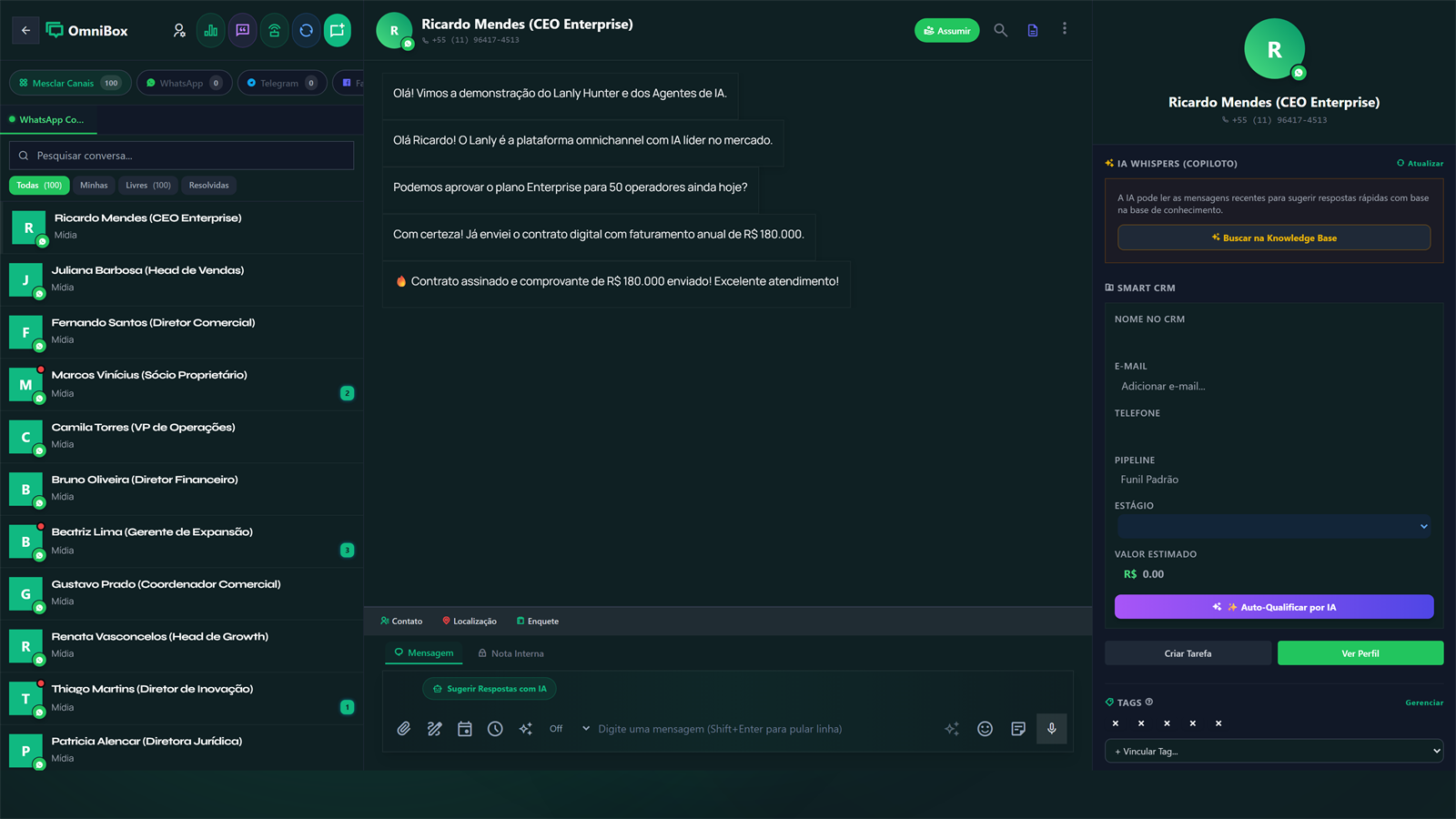Open conversation with Gustavo Prado
1456x819 pixels.
pos(182,593)
